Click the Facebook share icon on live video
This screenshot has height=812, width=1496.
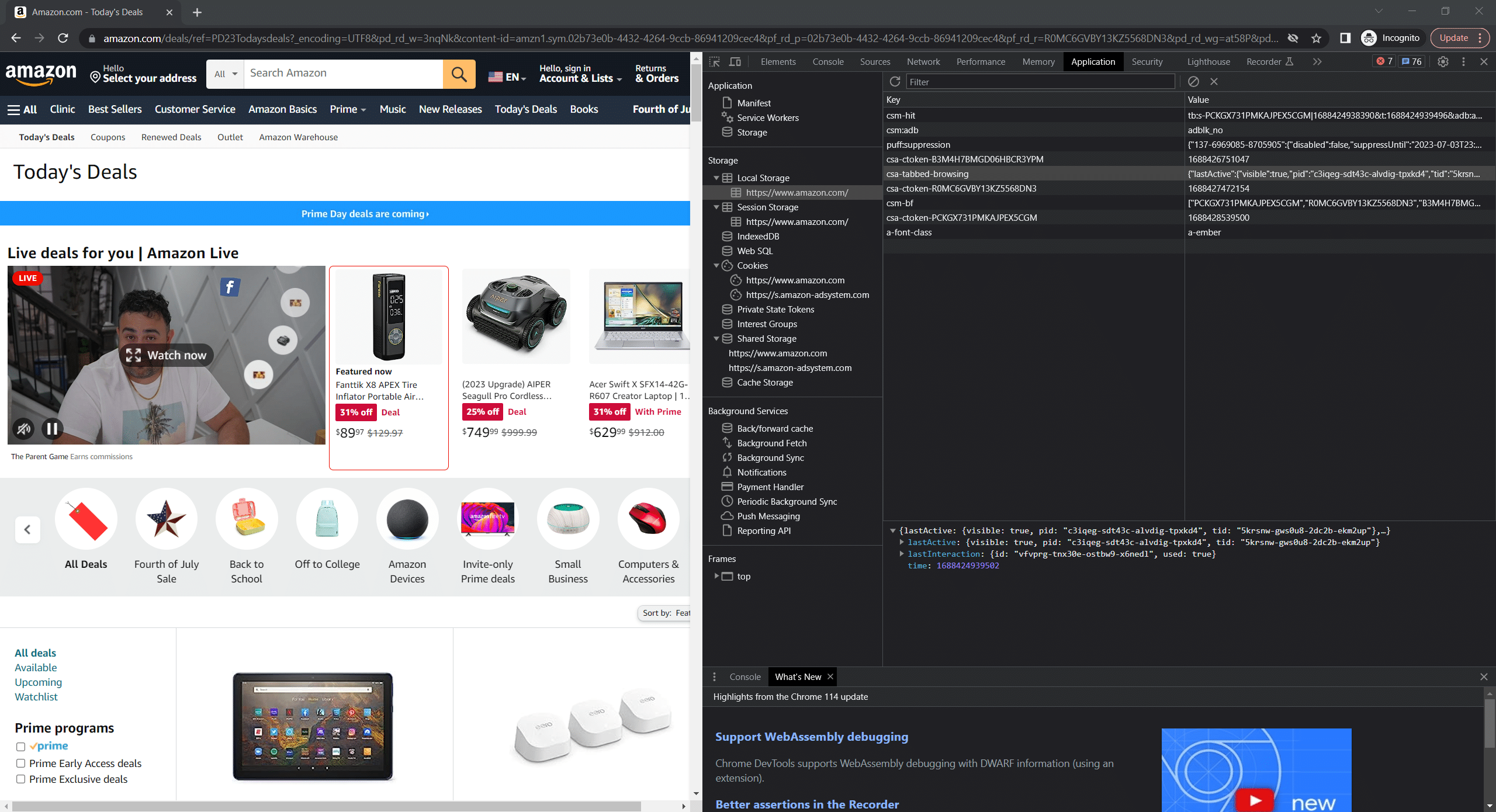[230, 287]
